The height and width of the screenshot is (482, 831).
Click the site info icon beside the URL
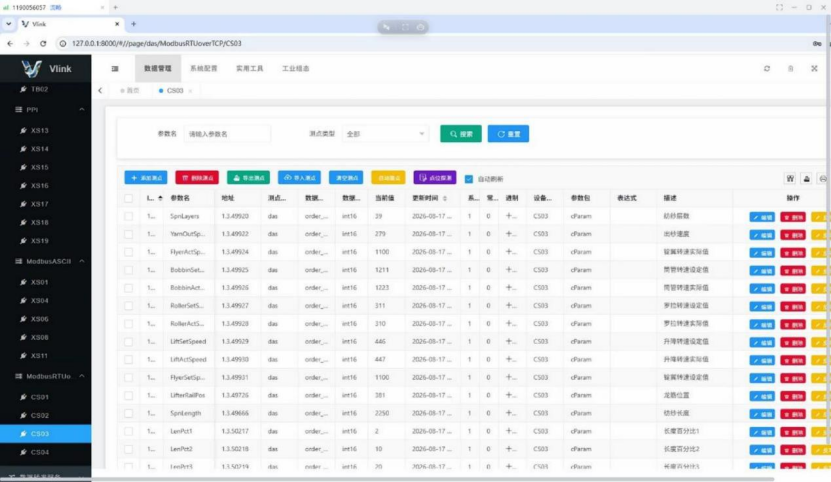[x=63, y=43]
